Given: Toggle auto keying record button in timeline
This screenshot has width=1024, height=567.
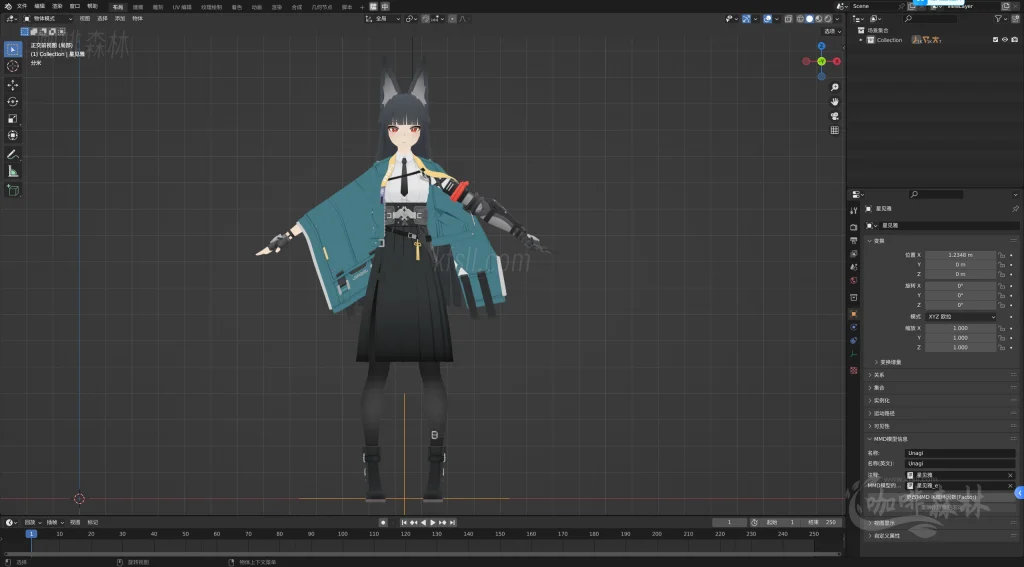Looking at the screenshot, I should pos(383,523).
